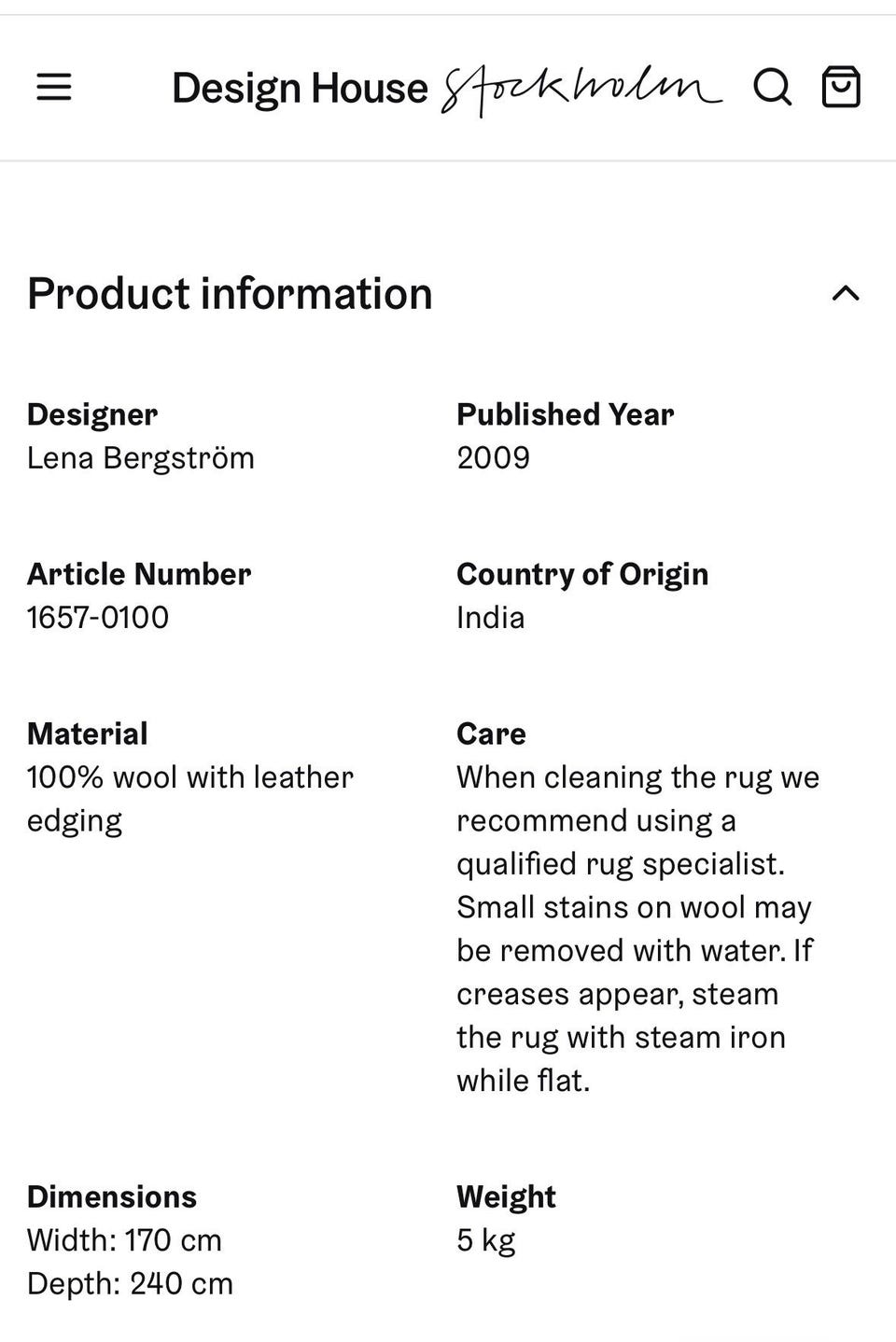Click Width 170 cm dimension

pyautogui.click(x=124, y=1240)
